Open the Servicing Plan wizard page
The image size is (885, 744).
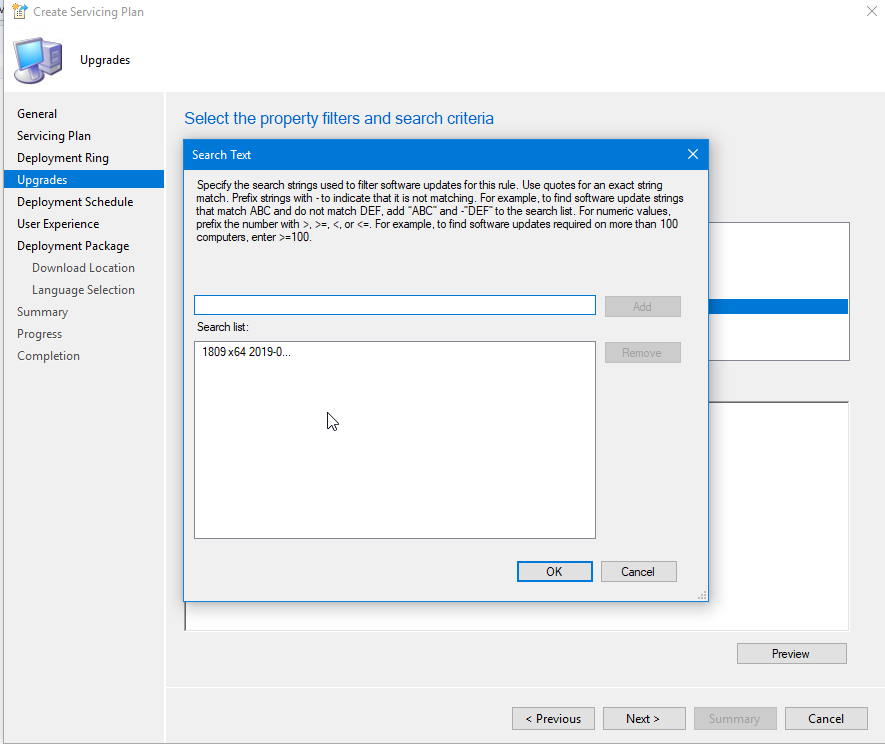tap(54, 135)
